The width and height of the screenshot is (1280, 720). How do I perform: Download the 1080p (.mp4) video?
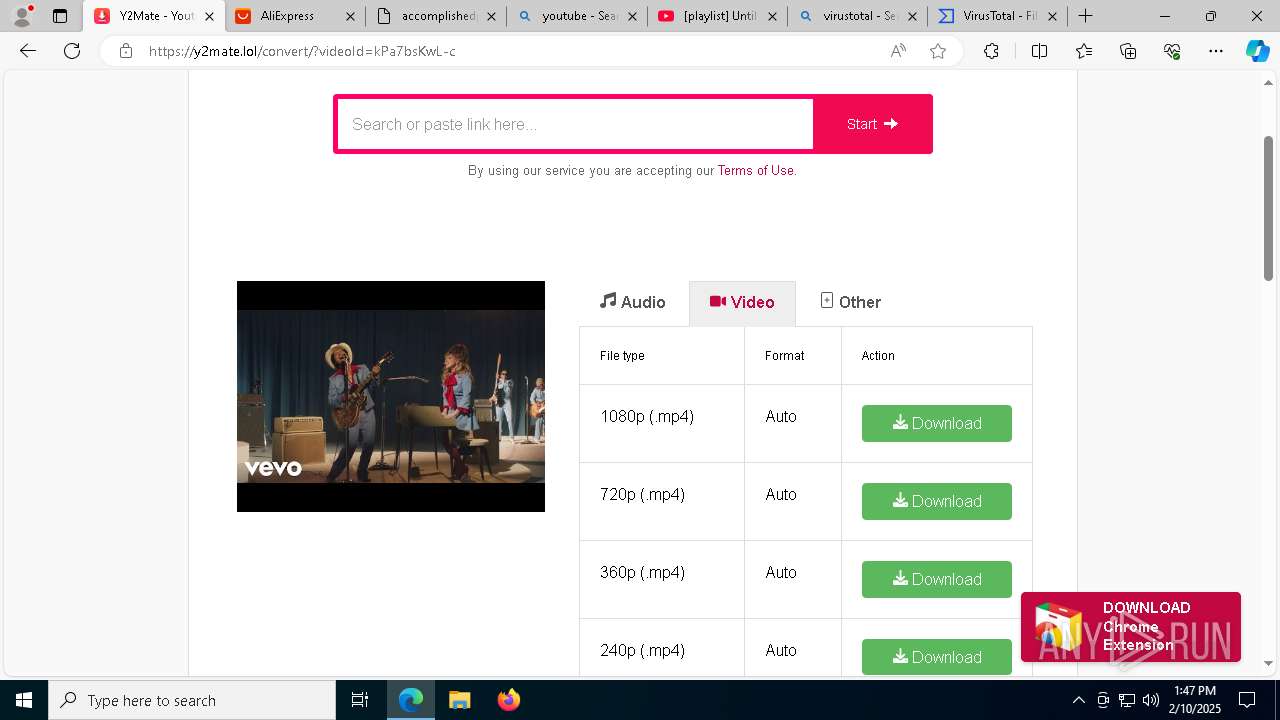pyautogui.click(x=937, y=423)
